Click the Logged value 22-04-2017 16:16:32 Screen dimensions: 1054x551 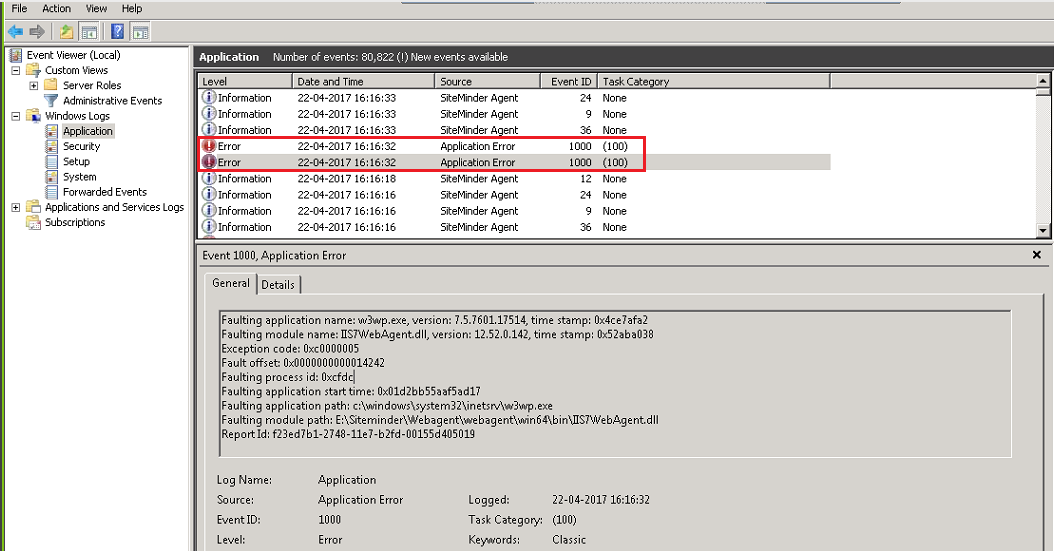coord(601,500)
